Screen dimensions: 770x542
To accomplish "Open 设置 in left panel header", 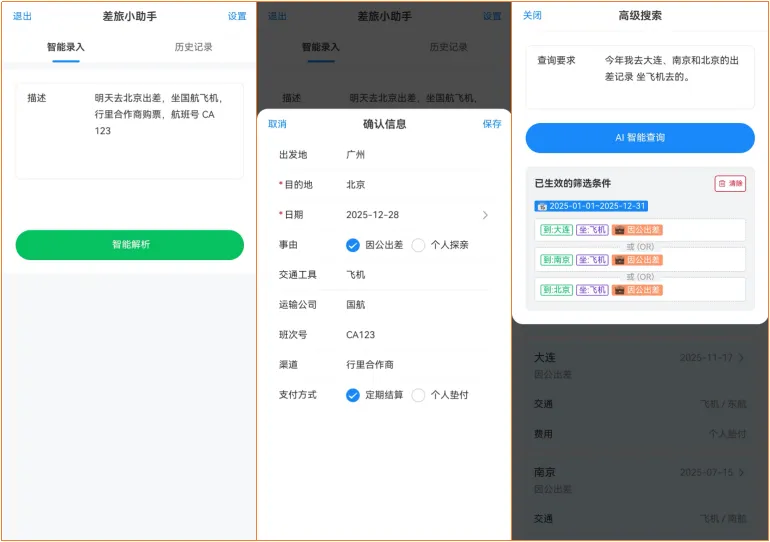I will click(237, 16).
